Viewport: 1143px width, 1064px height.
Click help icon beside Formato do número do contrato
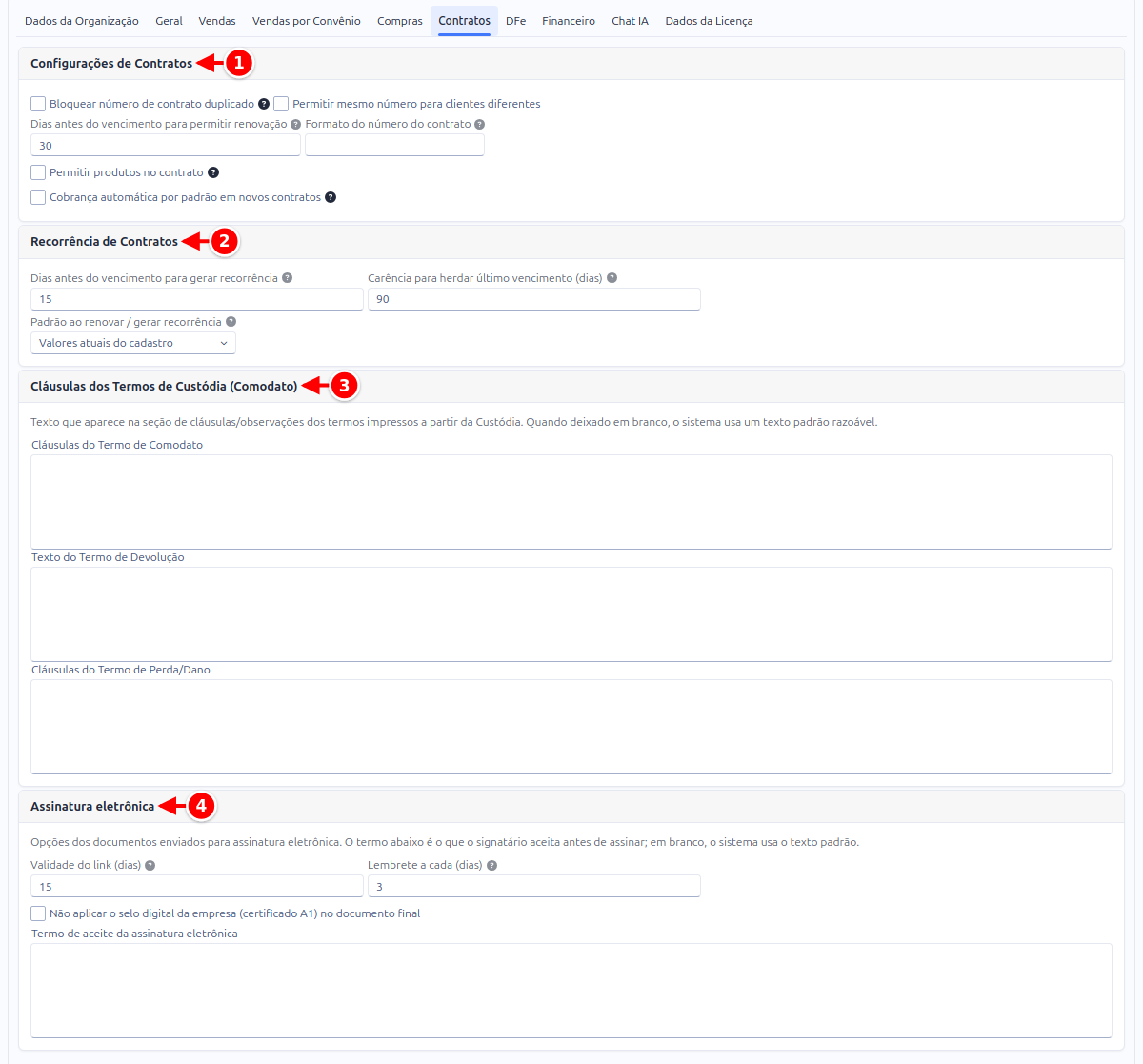(x=479, y=124)
